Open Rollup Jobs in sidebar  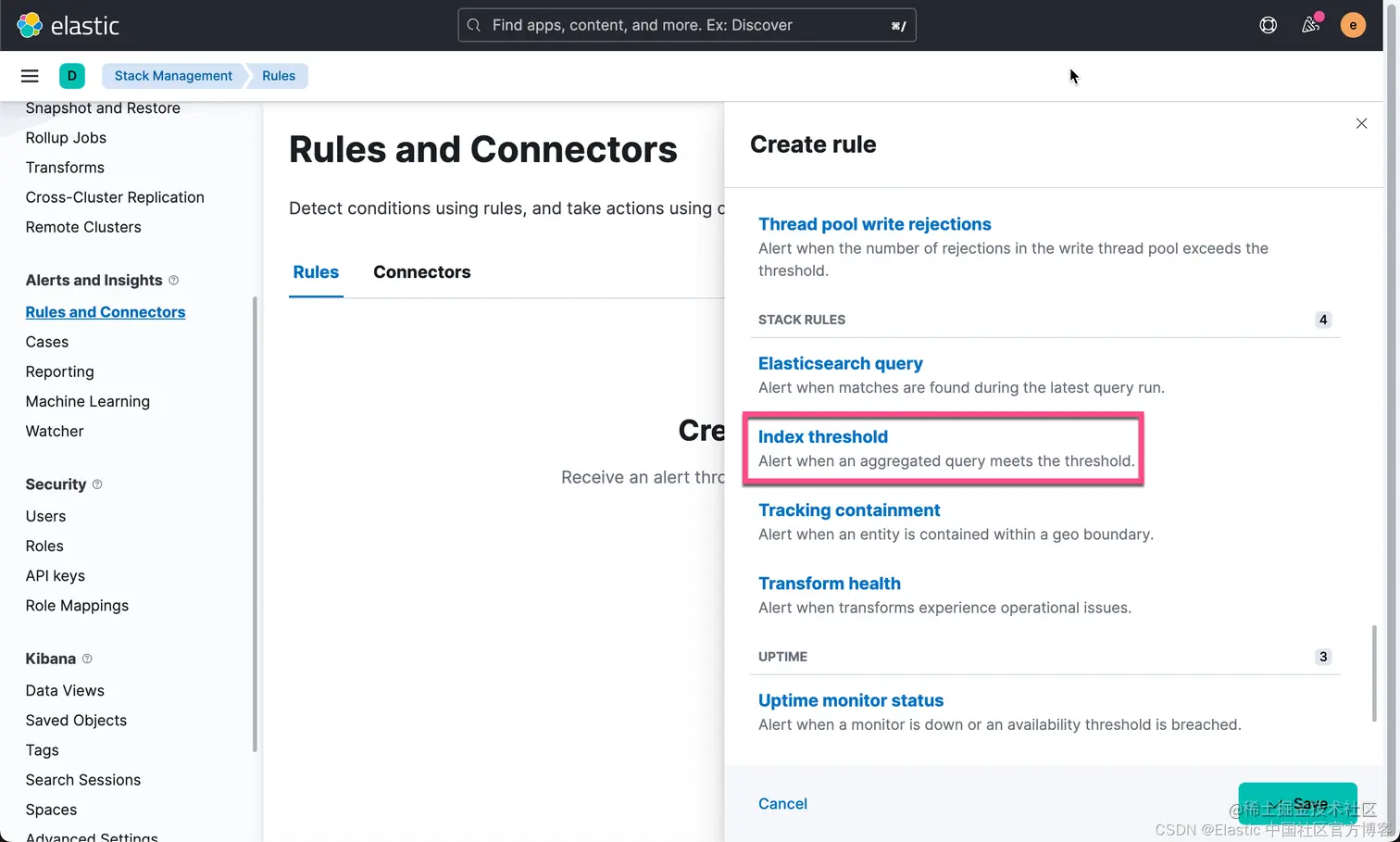[x=66, y=137]
